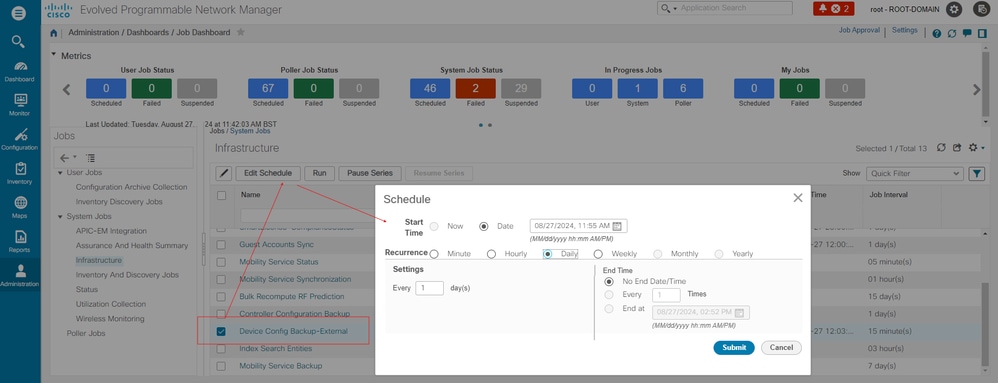
Task: Select Weekly recurrence
Action: point(598,254)
